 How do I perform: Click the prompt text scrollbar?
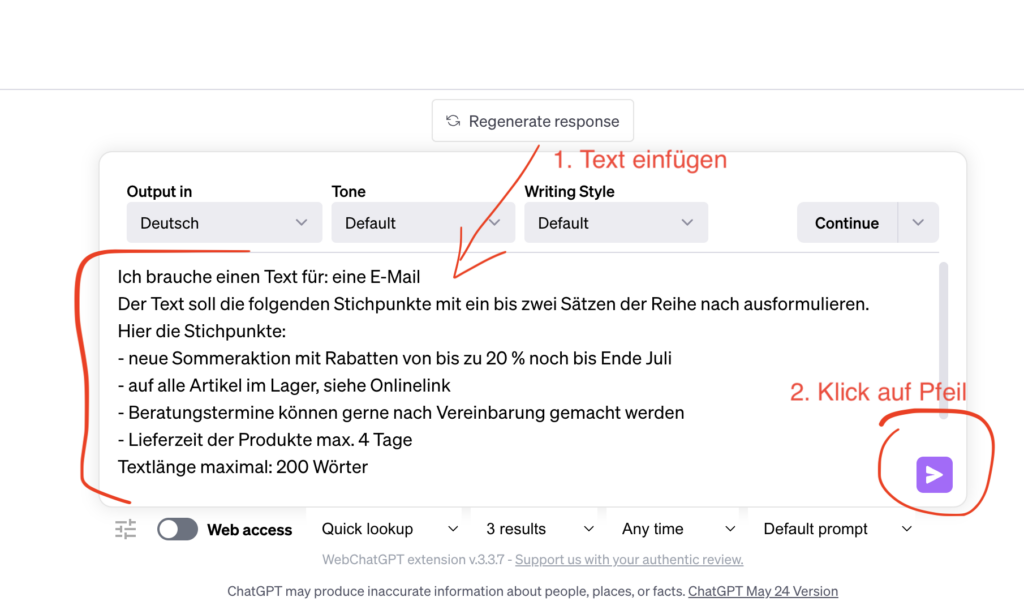943,340
